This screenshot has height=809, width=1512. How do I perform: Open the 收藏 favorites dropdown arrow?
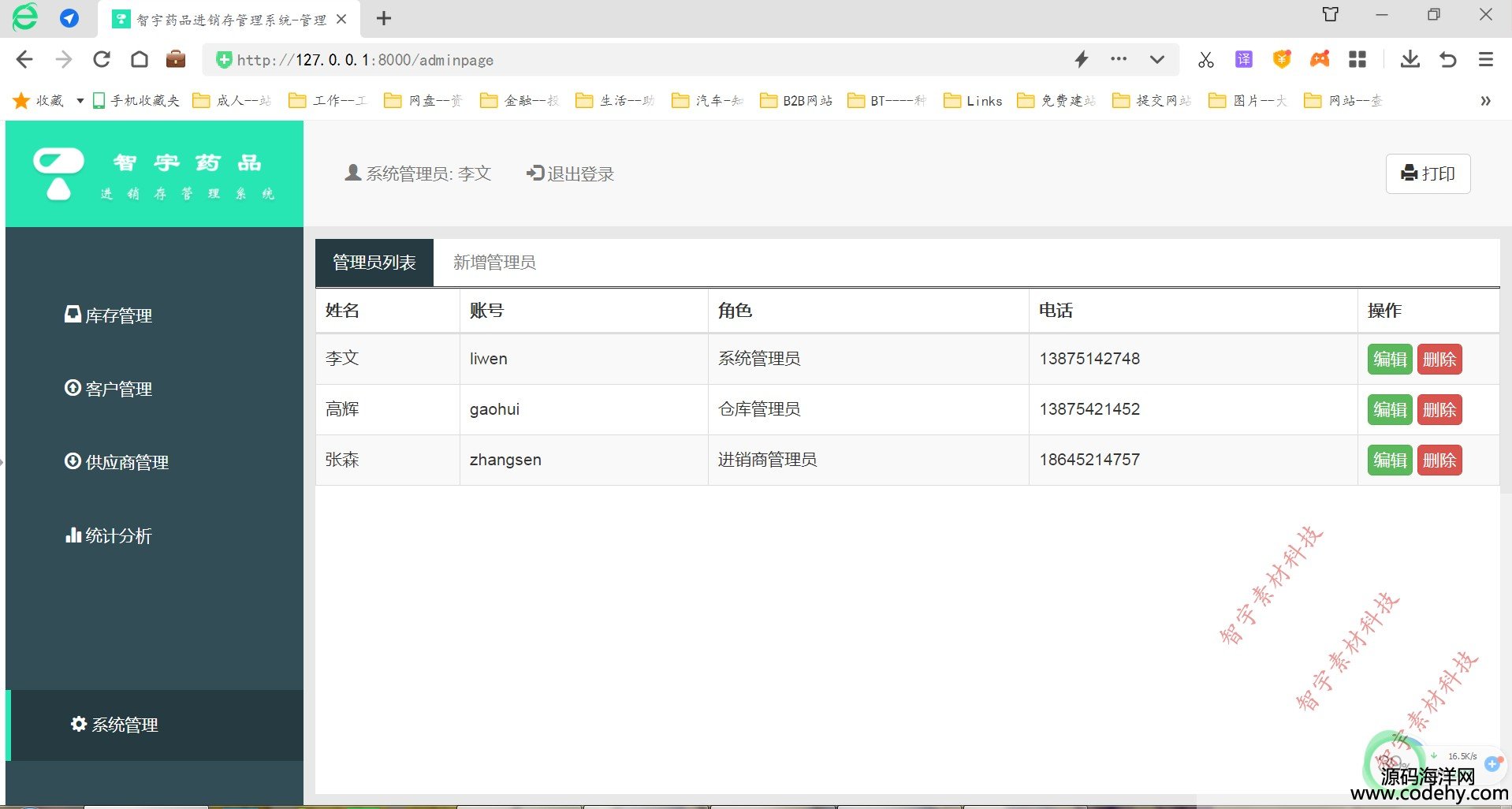point(80,101)
